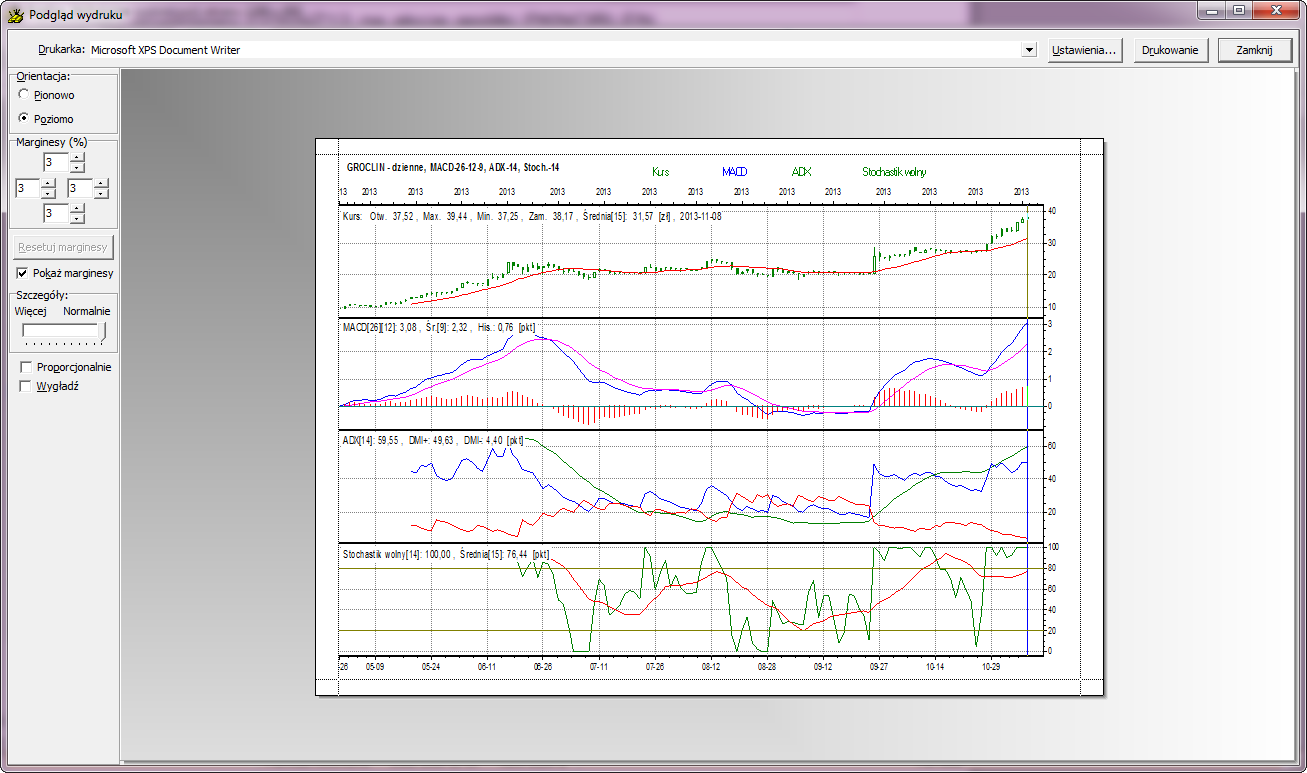Click the printed page preview chart

coord(709,417)
